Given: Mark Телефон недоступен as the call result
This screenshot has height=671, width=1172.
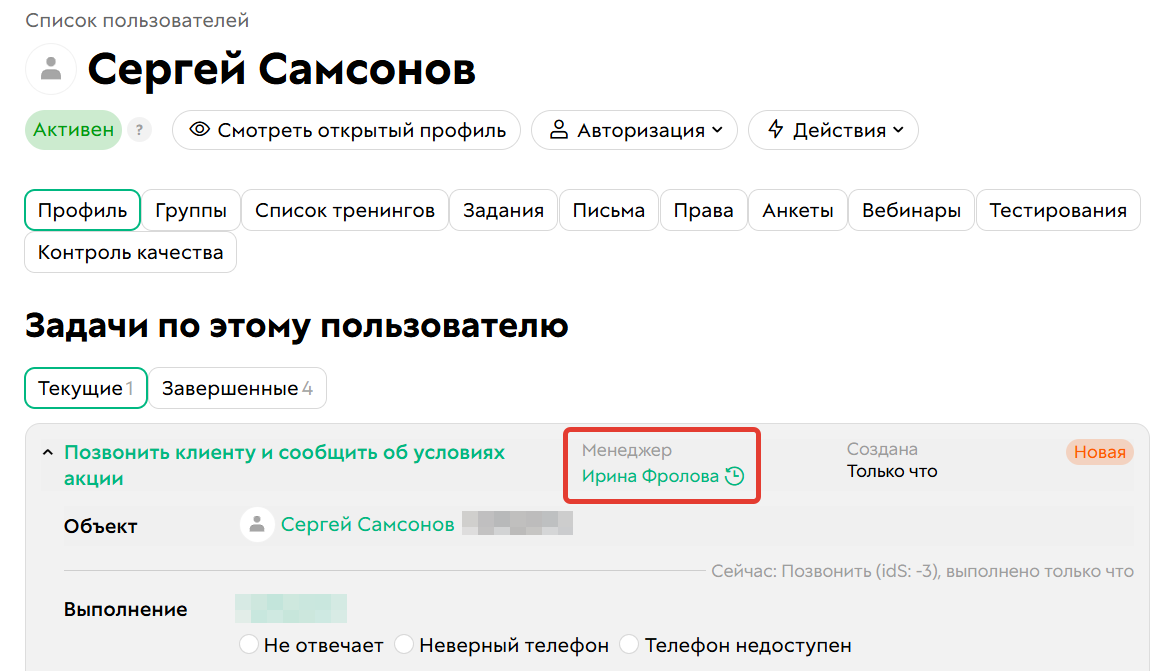Looking at the screenshot, I should click(629, 645).
